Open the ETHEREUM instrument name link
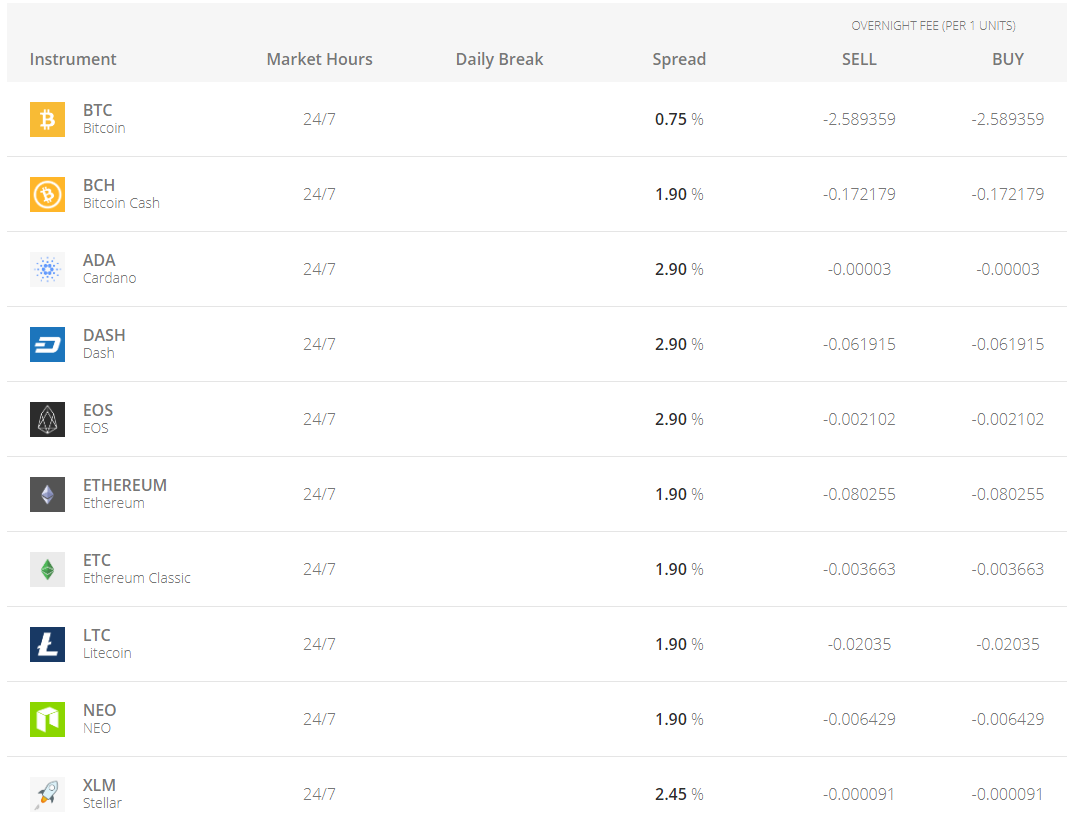The width and height of the screenshot is (1067, 827). click(x=125, y=485)
